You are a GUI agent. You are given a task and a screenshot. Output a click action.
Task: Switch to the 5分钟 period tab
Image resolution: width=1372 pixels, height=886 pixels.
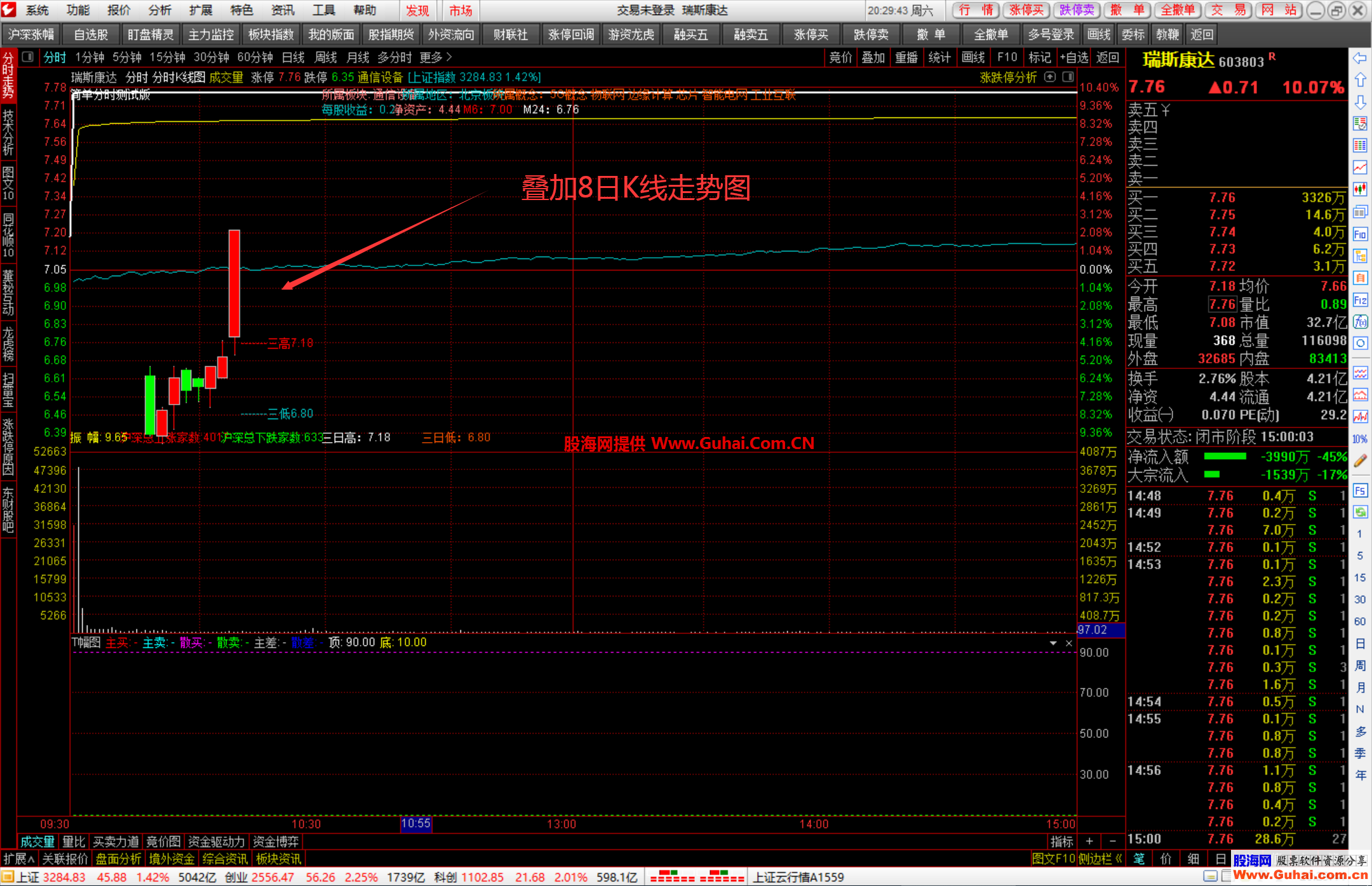pos(127,57)
